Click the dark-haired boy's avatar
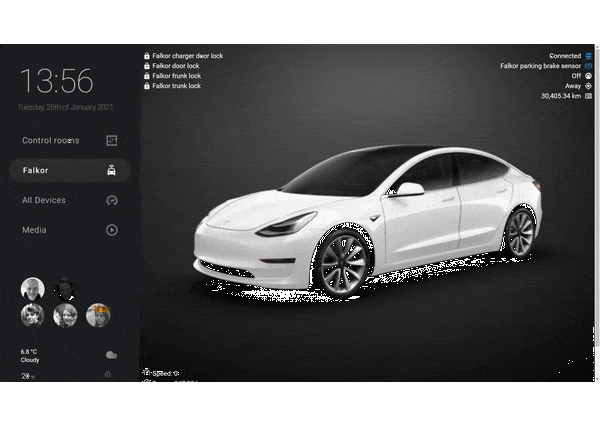600x426 pixels. pos(33,315)
